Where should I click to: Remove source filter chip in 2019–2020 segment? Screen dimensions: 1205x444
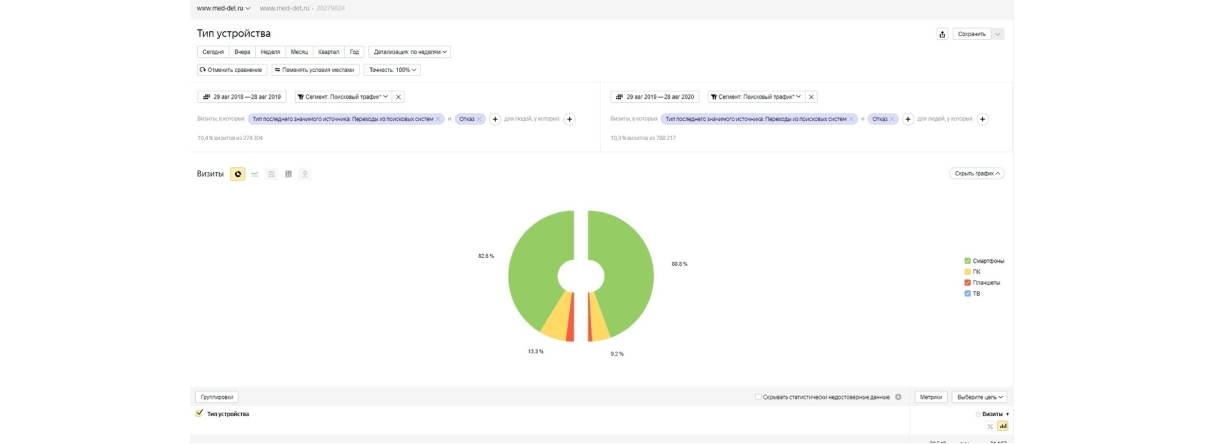[852, 119]
